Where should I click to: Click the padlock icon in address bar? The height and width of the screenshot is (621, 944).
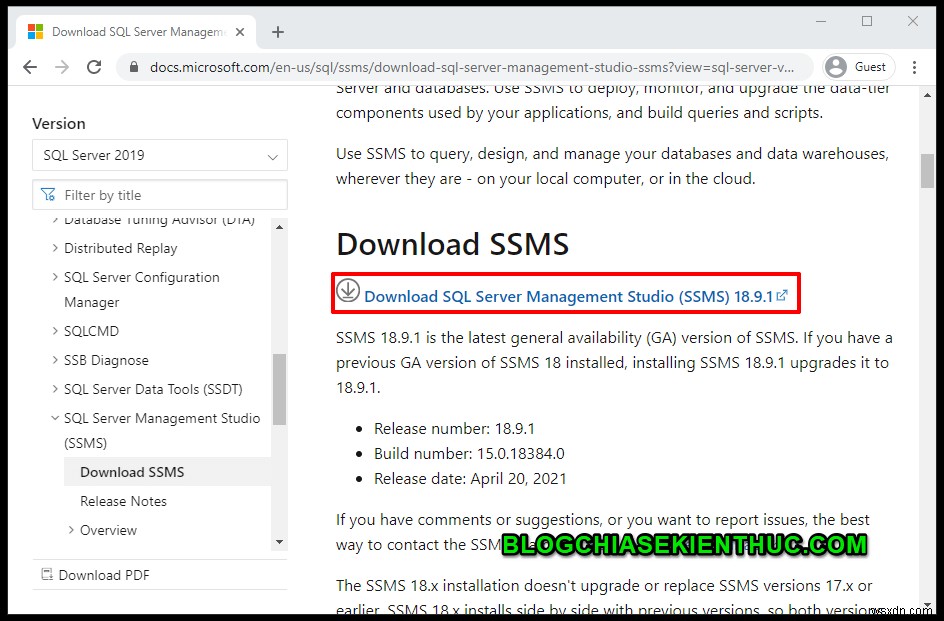(x=132, y=66)
